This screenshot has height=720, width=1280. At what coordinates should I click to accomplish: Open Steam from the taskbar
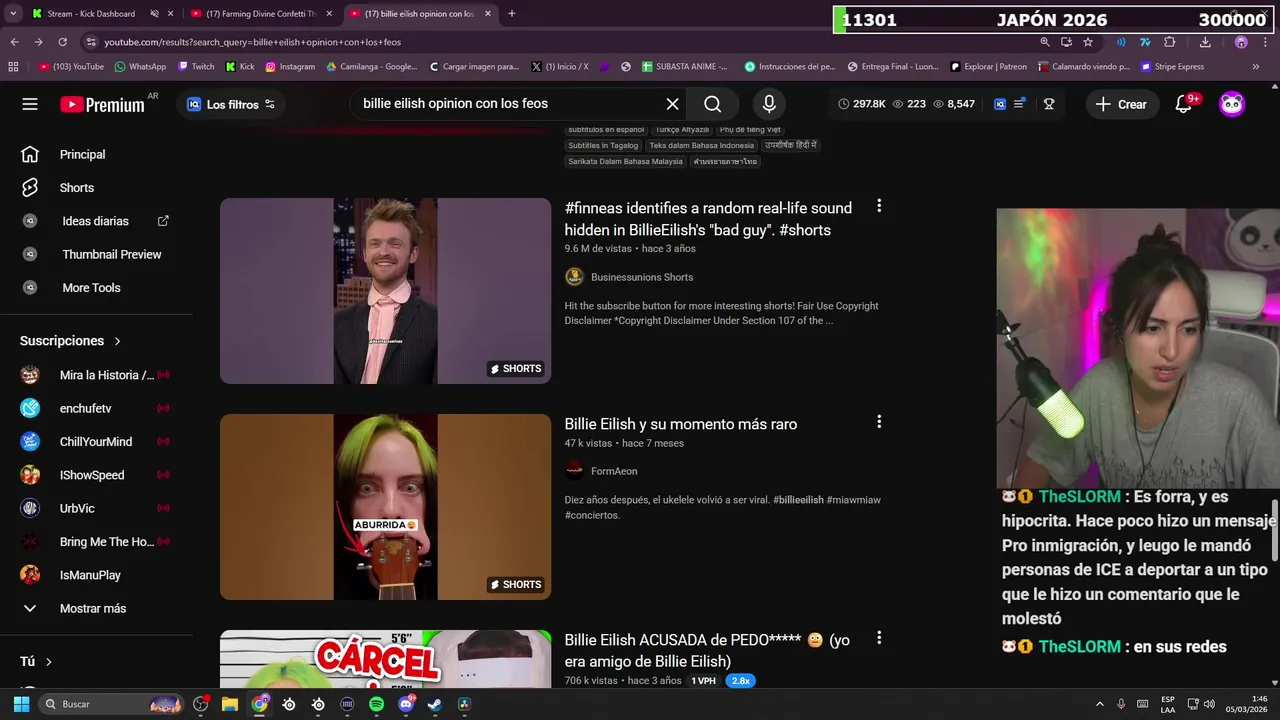click(x=434, y=704)
